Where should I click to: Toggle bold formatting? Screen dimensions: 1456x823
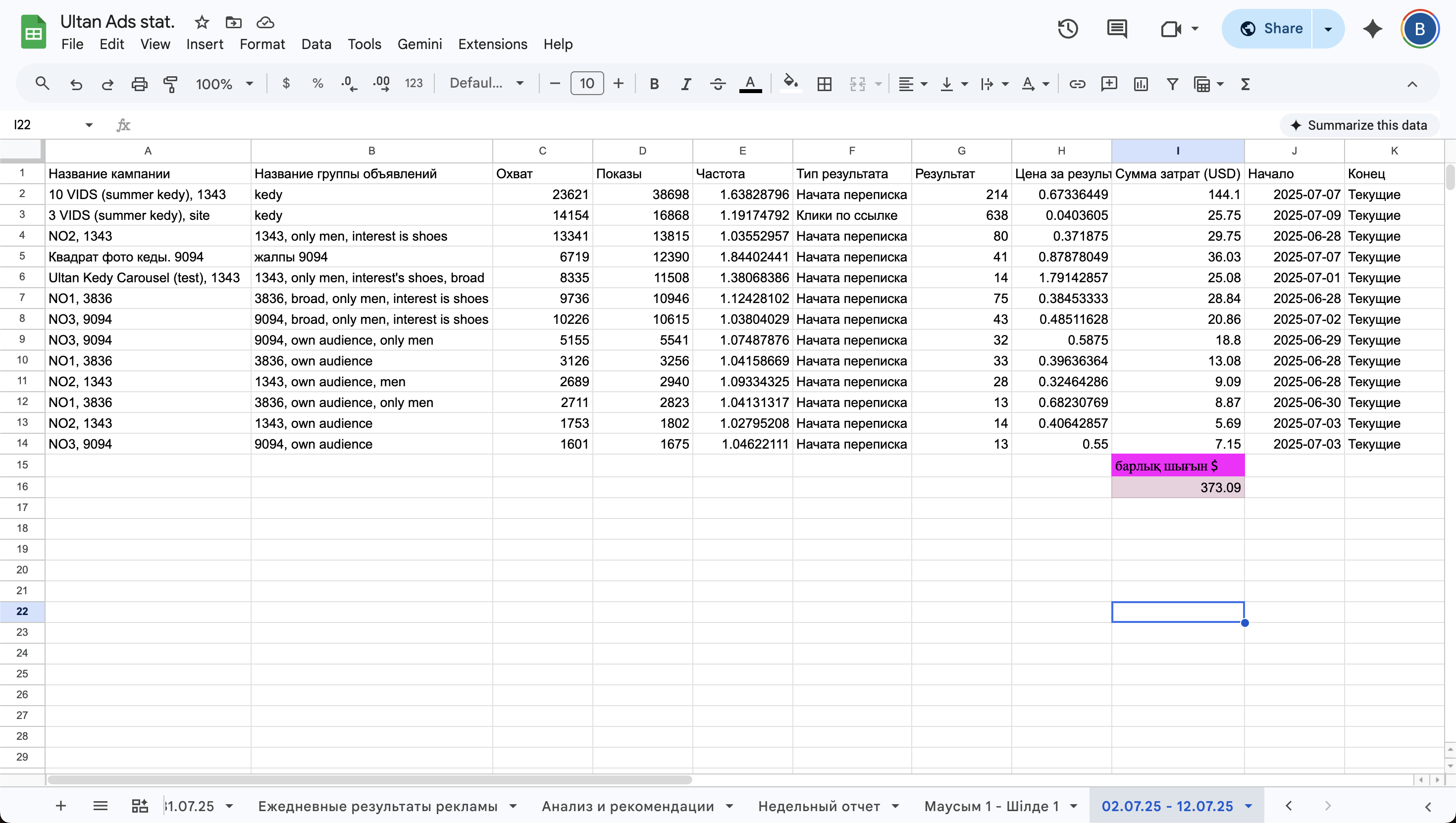[x=654, y=84]
